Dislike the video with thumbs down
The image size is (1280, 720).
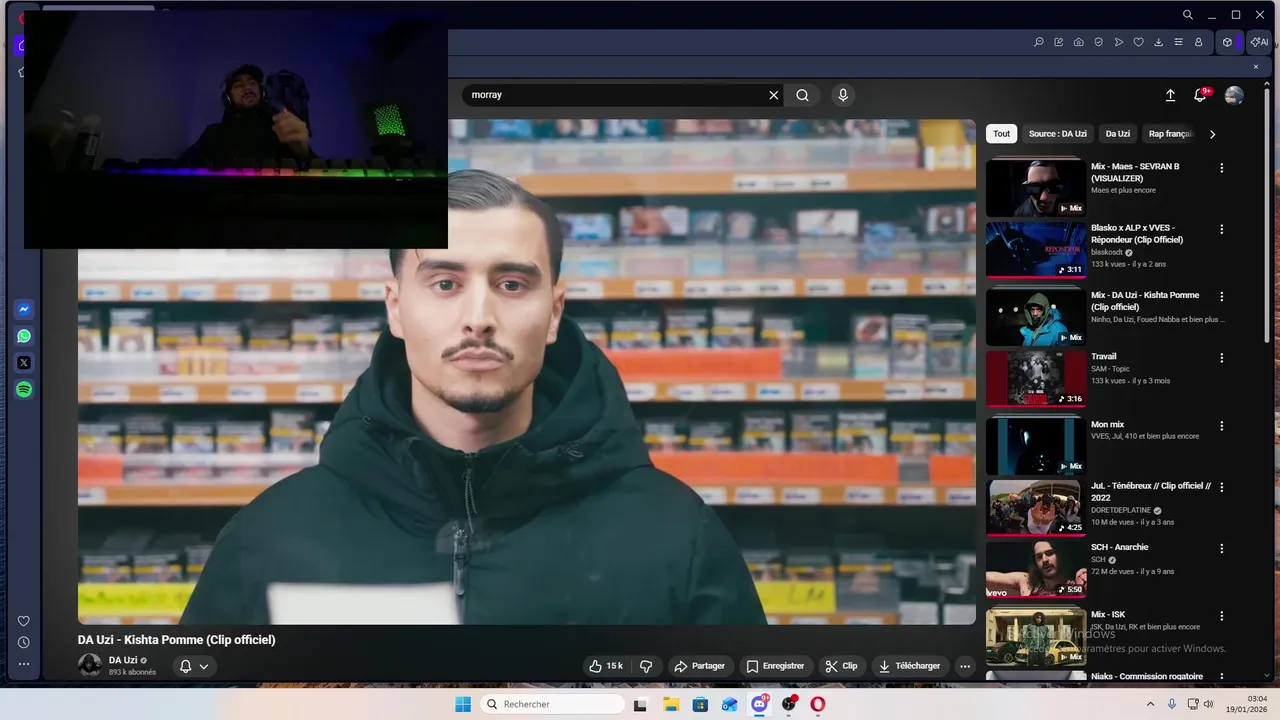click(646, 666)
